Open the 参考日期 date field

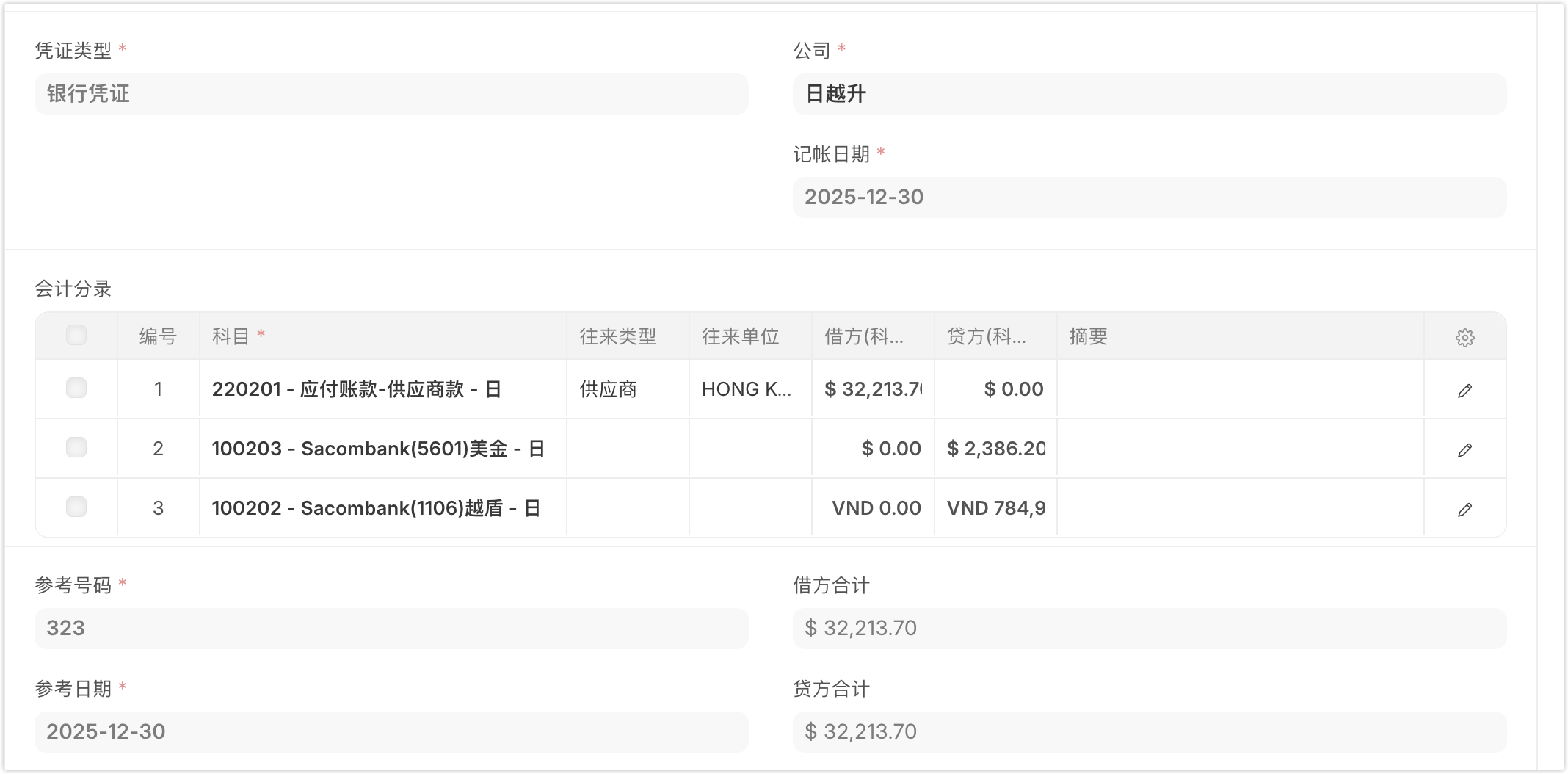(x=391, y=732)
